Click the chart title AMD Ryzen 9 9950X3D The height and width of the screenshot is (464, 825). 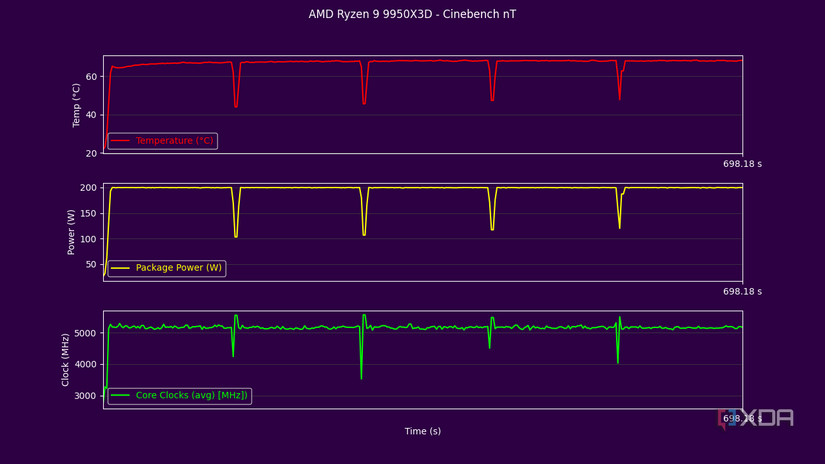[412, 14]
